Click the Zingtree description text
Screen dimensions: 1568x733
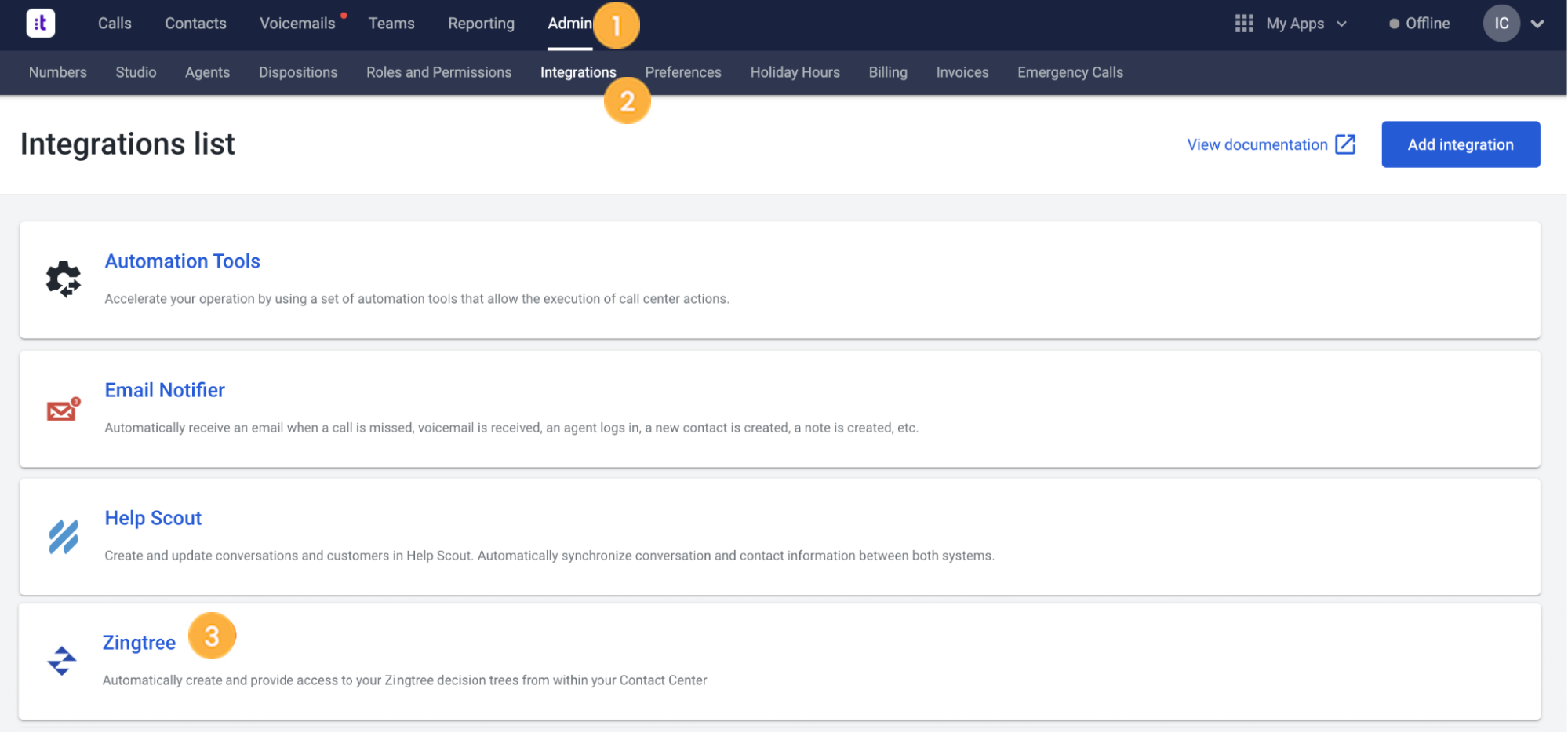405,680
